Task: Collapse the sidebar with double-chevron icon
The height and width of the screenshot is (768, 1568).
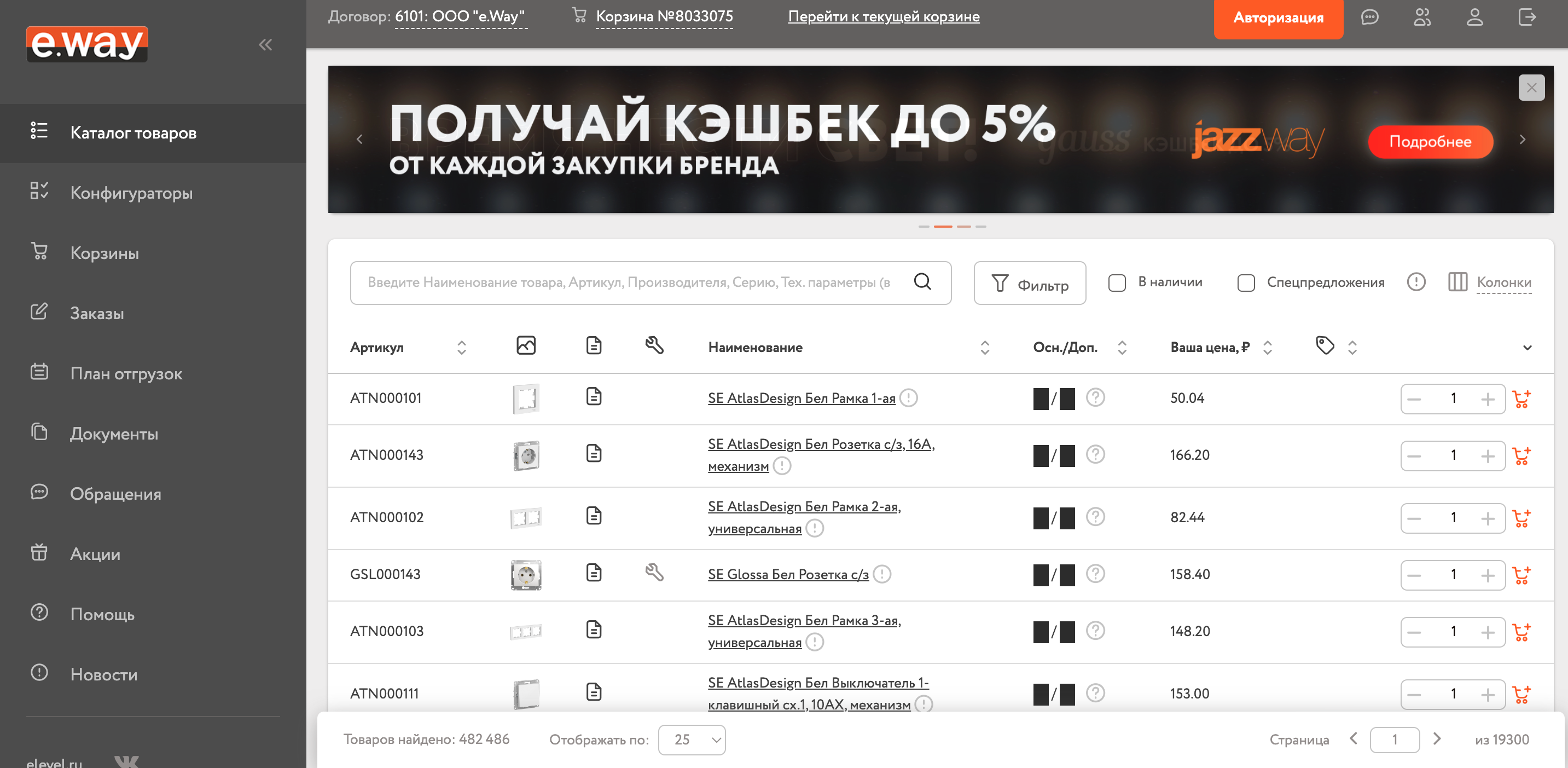Action: point(265,44)
